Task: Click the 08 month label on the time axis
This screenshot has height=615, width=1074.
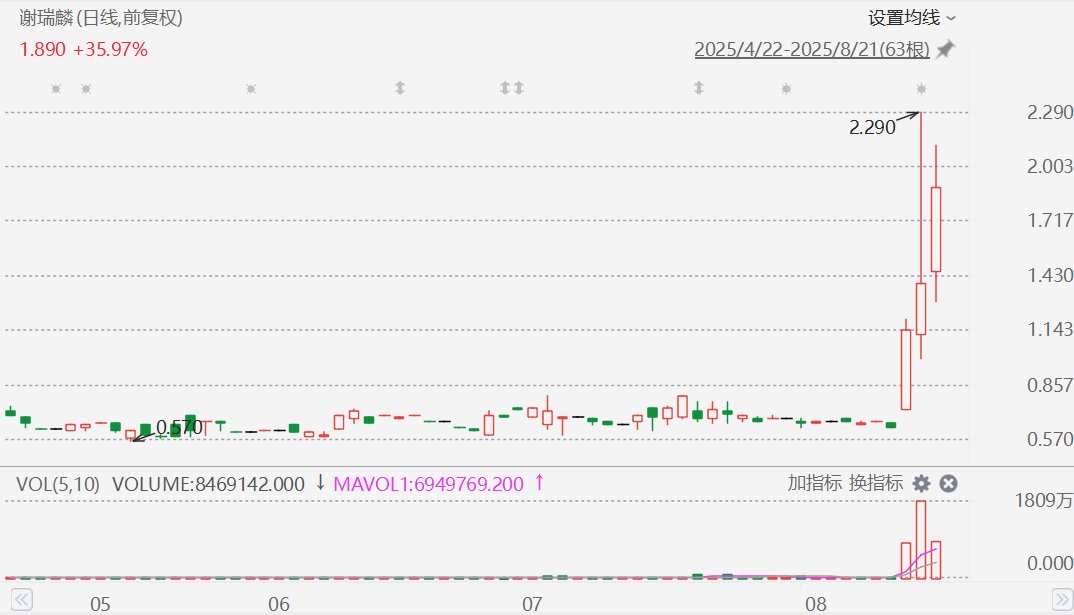Action: tap(816, 604)
